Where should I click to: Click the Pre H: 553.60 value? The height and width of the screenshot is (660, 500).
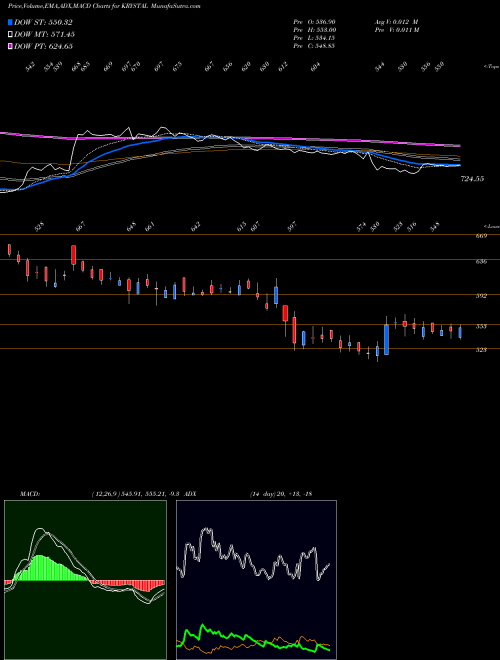(x=314, y=29)
